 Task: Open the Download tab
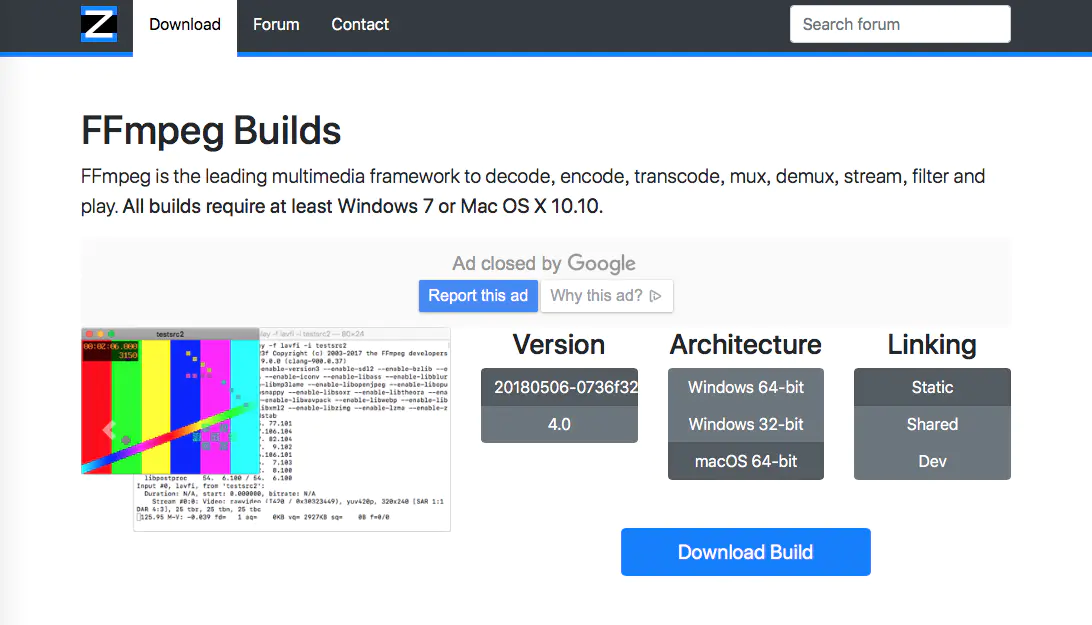(x=185, y=25)
